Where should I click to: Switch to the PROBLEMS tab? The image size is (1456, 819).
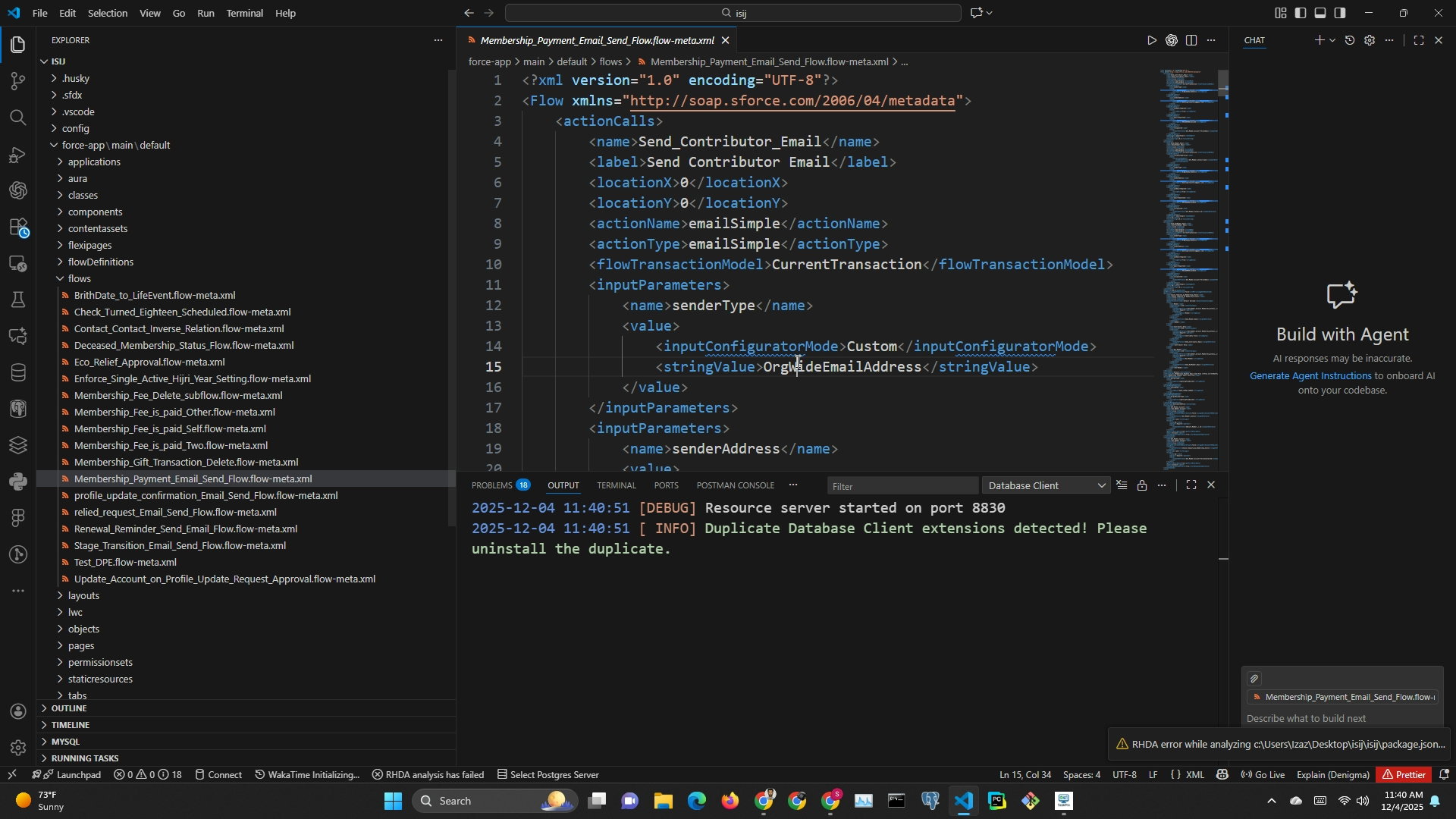(492, 486)
